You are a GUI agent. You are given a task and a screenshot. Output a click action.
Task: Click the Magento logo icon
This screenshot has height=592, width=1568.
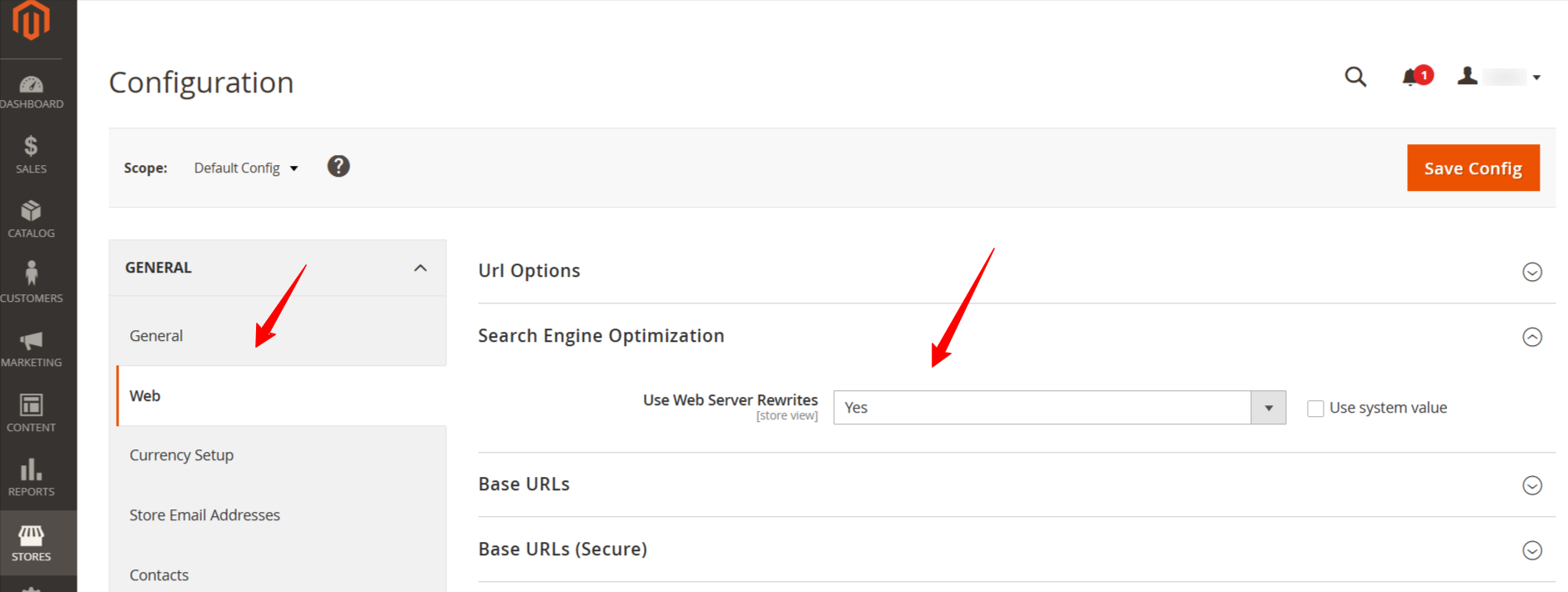[x=31, y=20]
